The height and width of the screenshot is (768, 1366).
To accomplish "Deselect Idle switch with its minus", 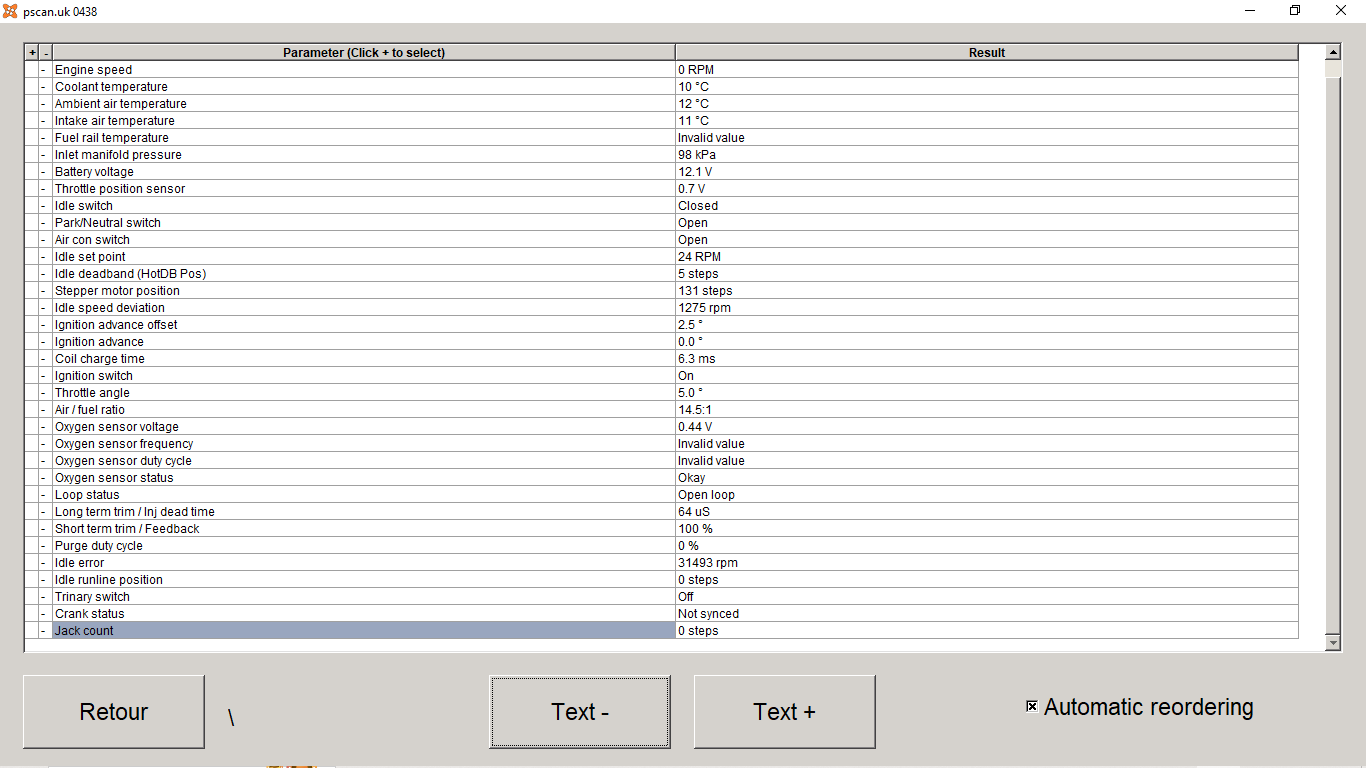I will pos(45,206).
